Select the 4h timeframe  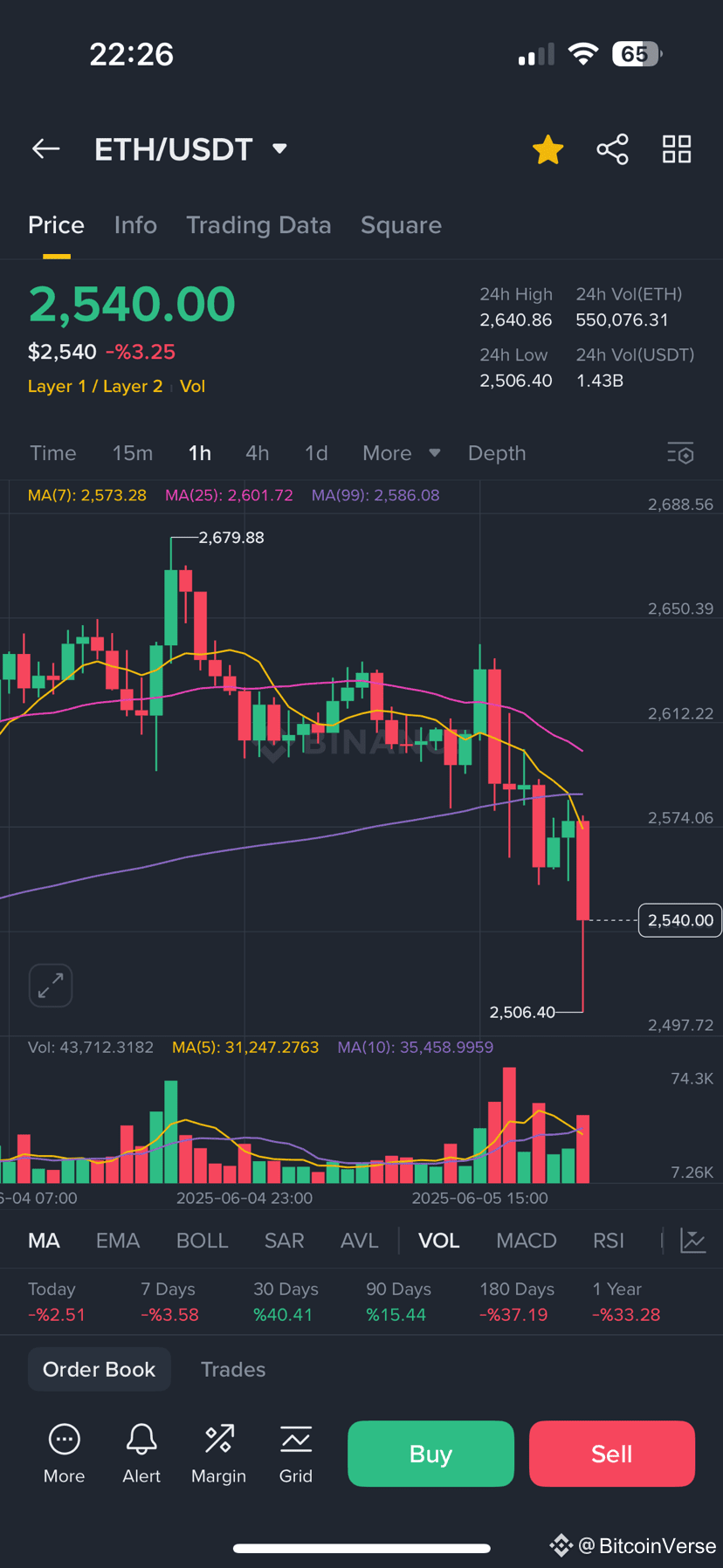[x=257, y=453]
